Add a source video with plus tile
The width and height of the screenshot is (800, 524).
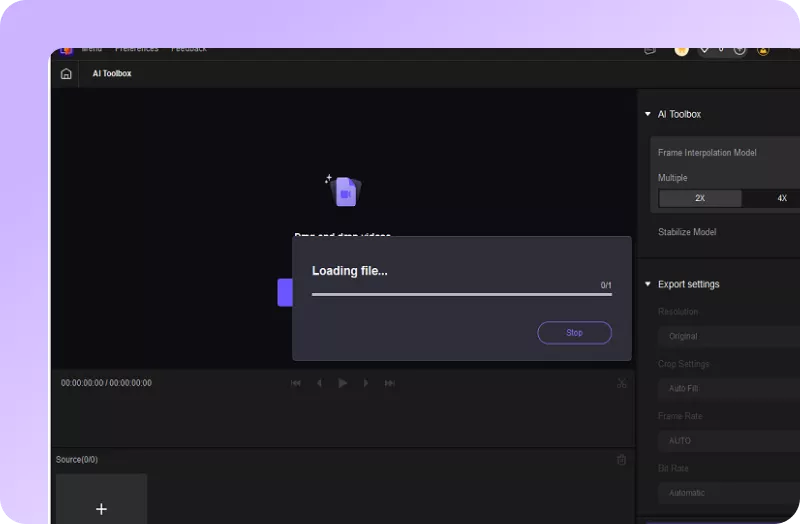tap(101, 499)
